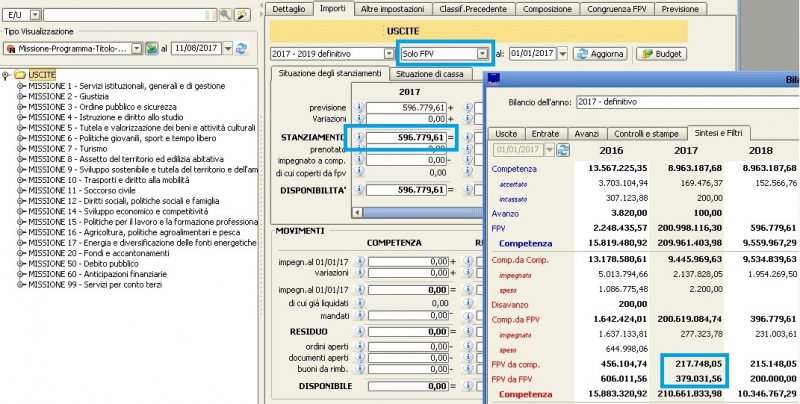Click info icon beside STANZIAMENTO value
This screenshot has height=404, width=800.
coord(359,137)
